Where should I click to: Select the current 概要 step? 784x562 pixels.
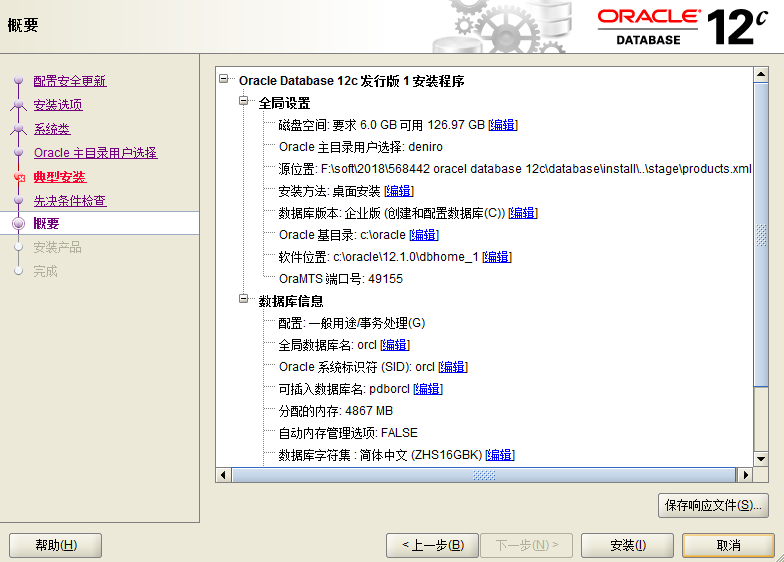(46, 224)
